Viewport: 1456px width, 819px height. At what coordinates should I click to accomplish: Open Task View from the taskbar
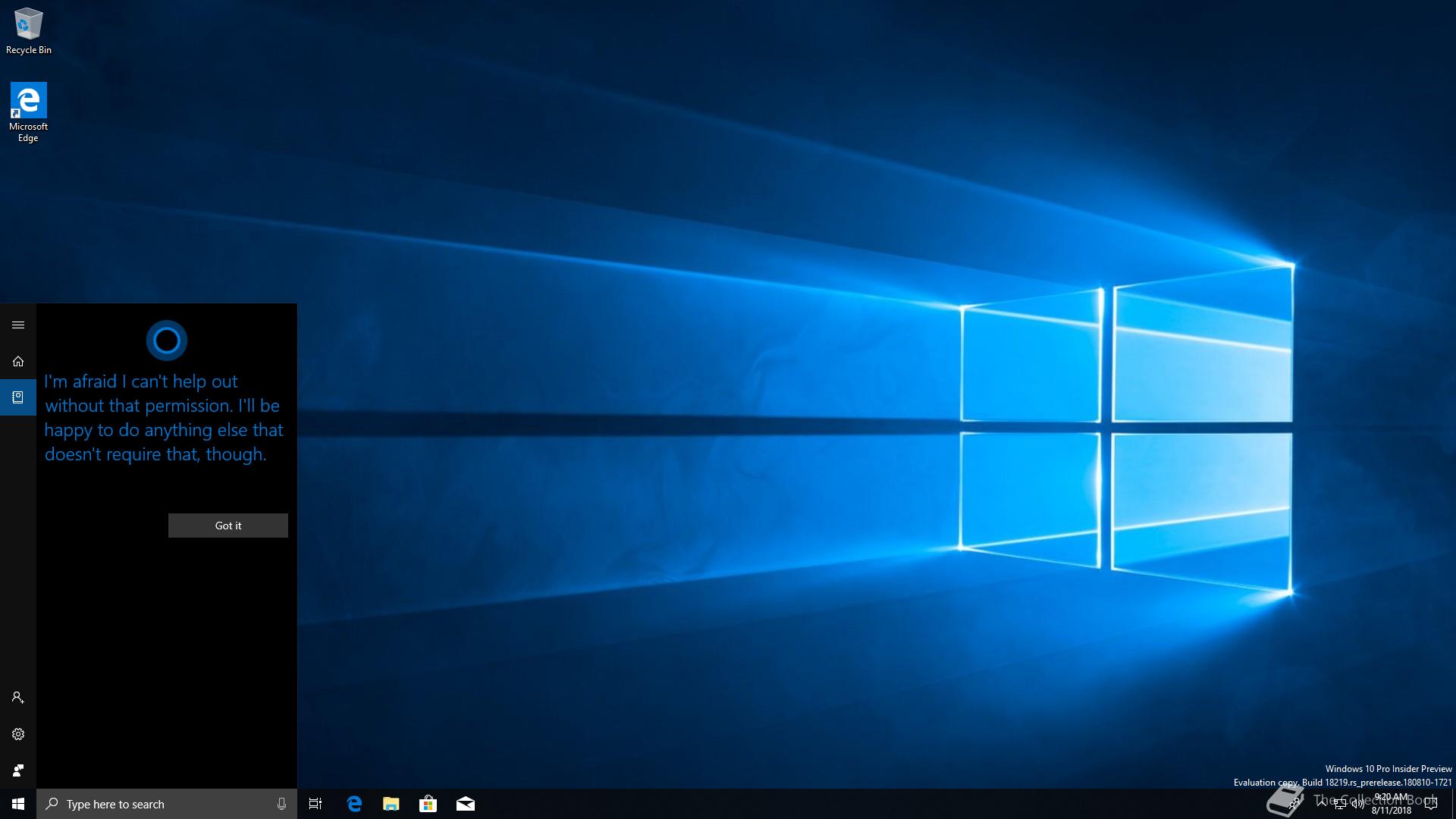(315, 804)
